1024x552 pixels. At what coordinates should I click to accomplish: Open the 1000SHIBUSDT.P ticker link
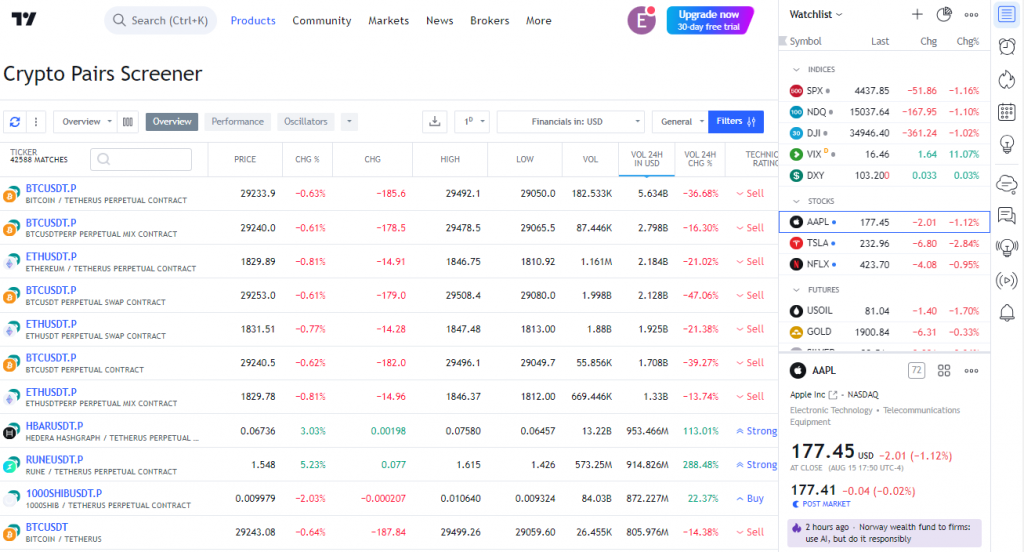tap(64, 493)
